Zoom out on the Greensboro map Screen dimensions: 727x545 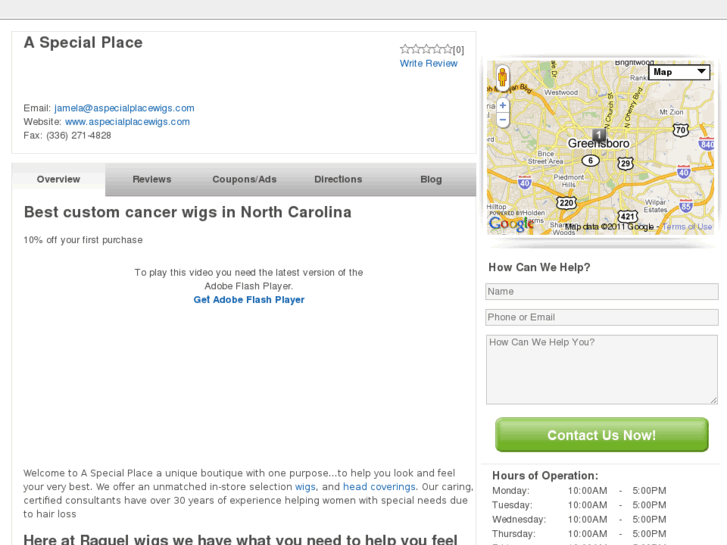pos(502,119)
